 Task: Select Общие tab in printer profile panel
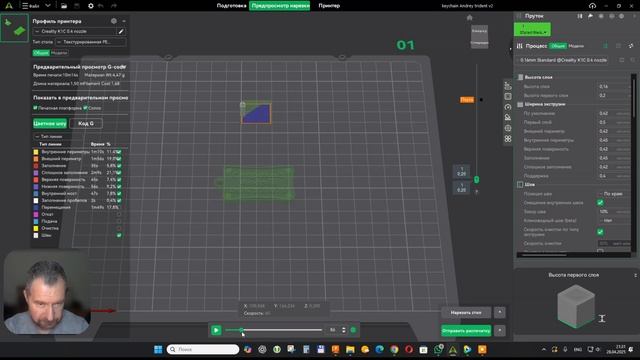(41, 53)
